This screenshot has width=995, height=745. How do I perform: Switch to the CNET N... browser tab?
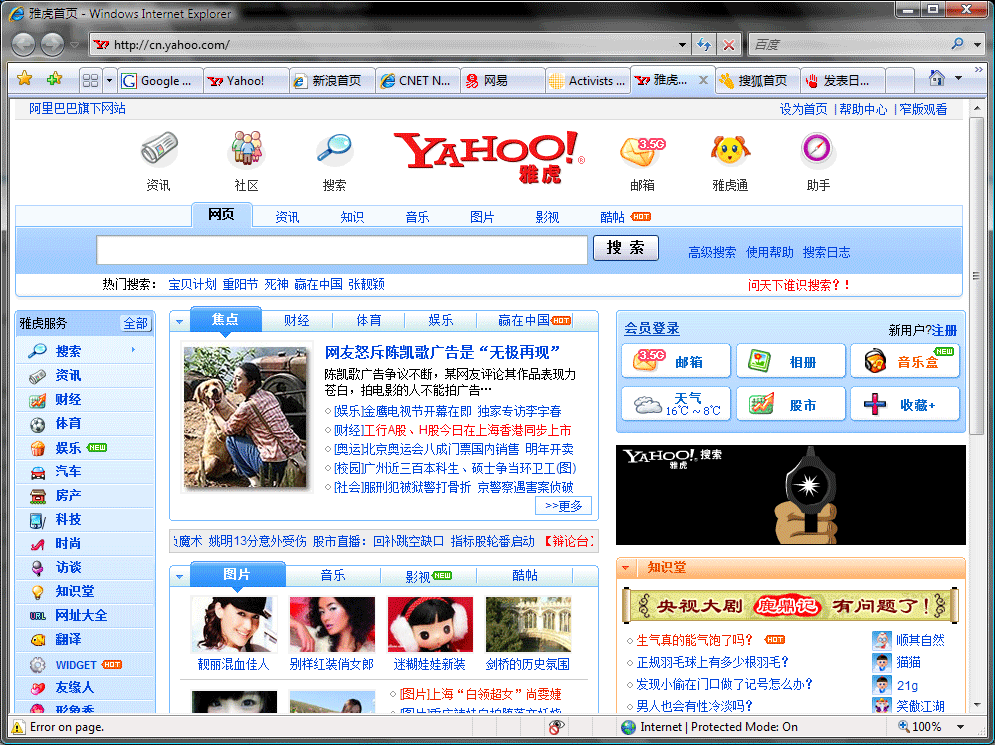pyautogui.click(x=419, y=81)
